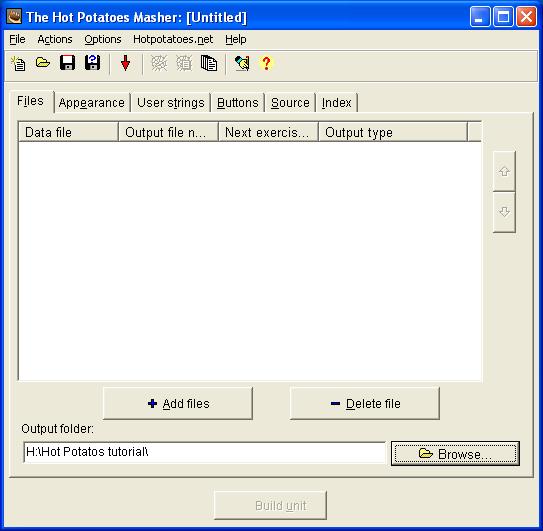Click the Output type column header
Screen dimensions: 543x531
393,132
